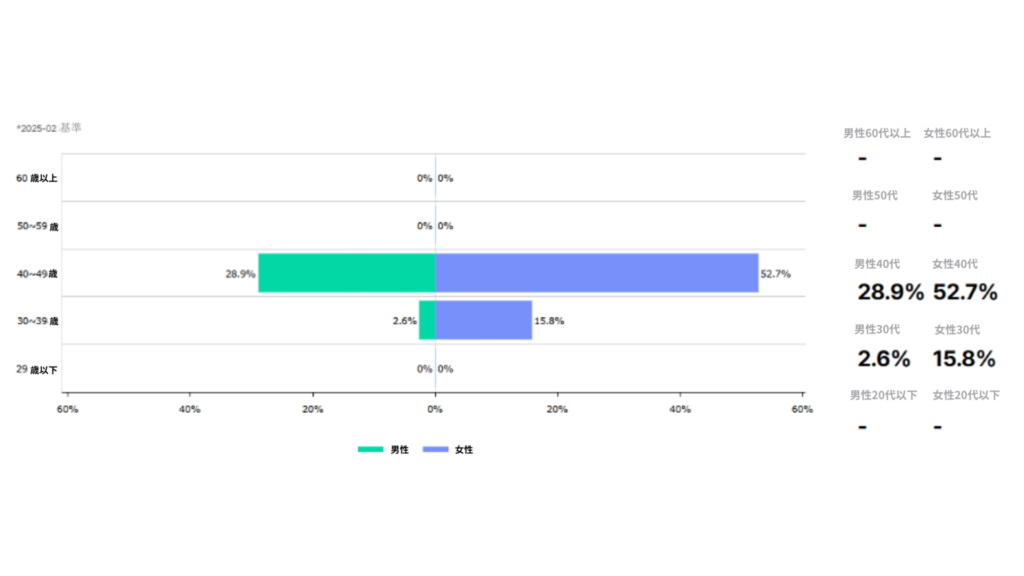The image size is (1024, 576).
Task: Click the 52.7% value under 女性40代
Action: (965, 292)
